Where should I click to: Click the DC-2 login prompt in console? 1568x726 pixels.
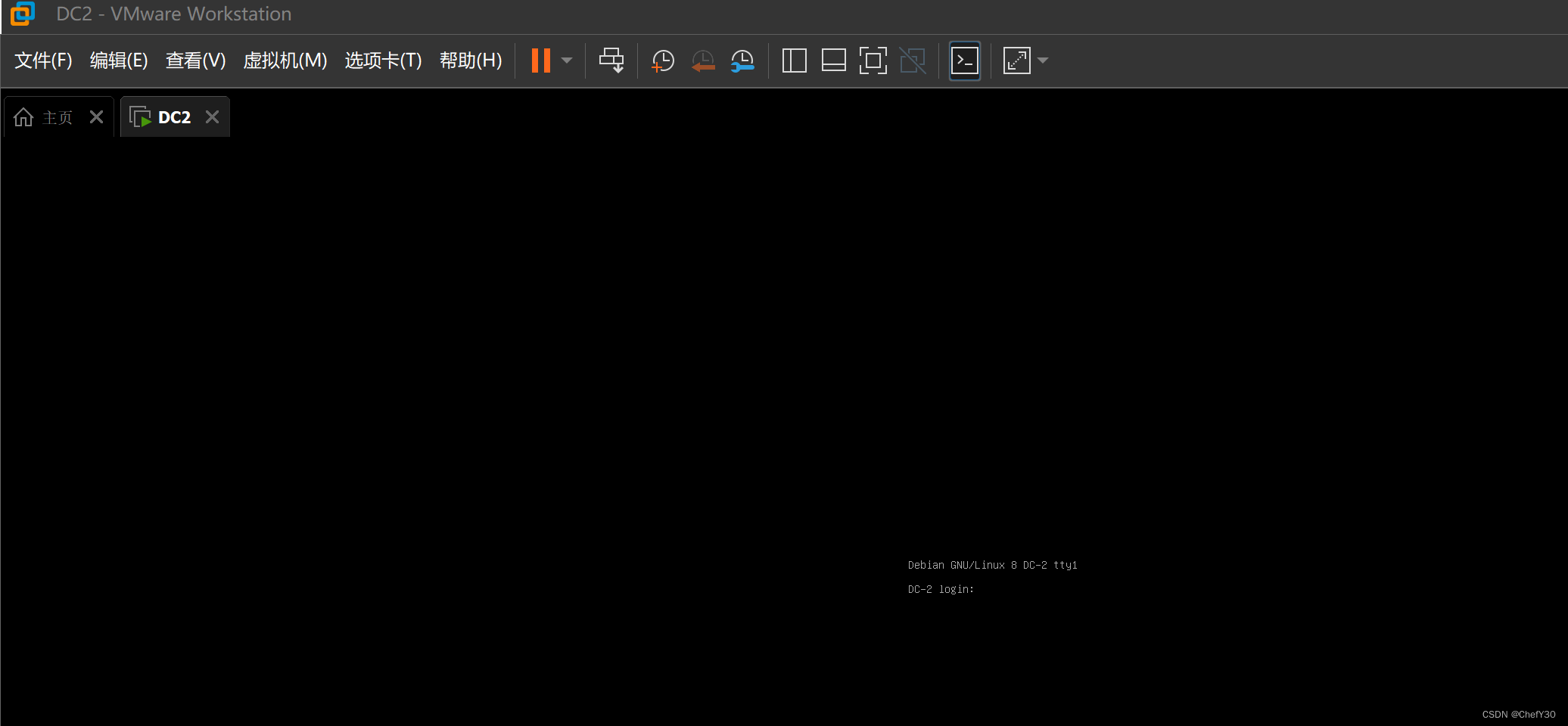[941, 589]
